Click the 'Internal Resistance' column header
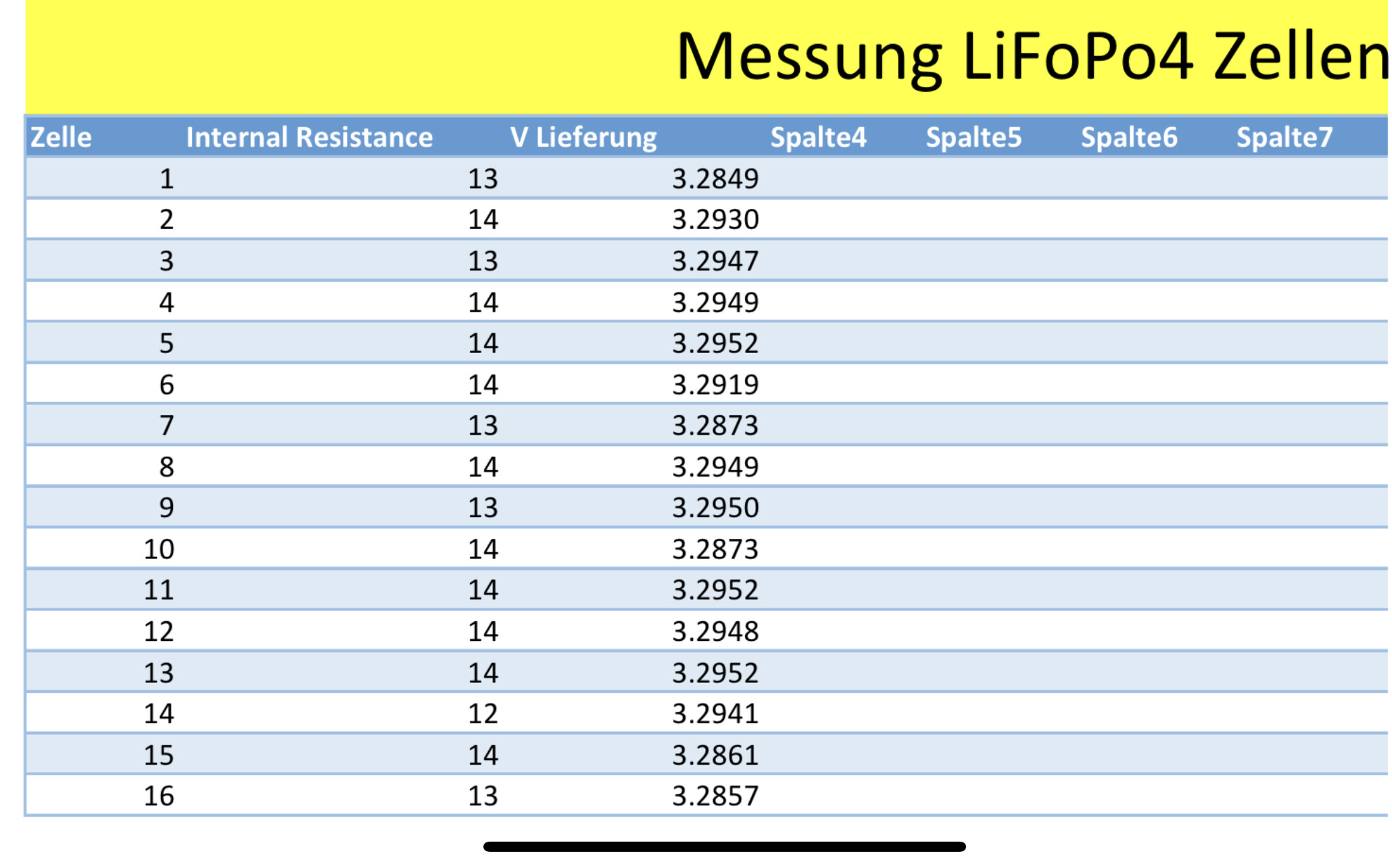 coord(310,137)
